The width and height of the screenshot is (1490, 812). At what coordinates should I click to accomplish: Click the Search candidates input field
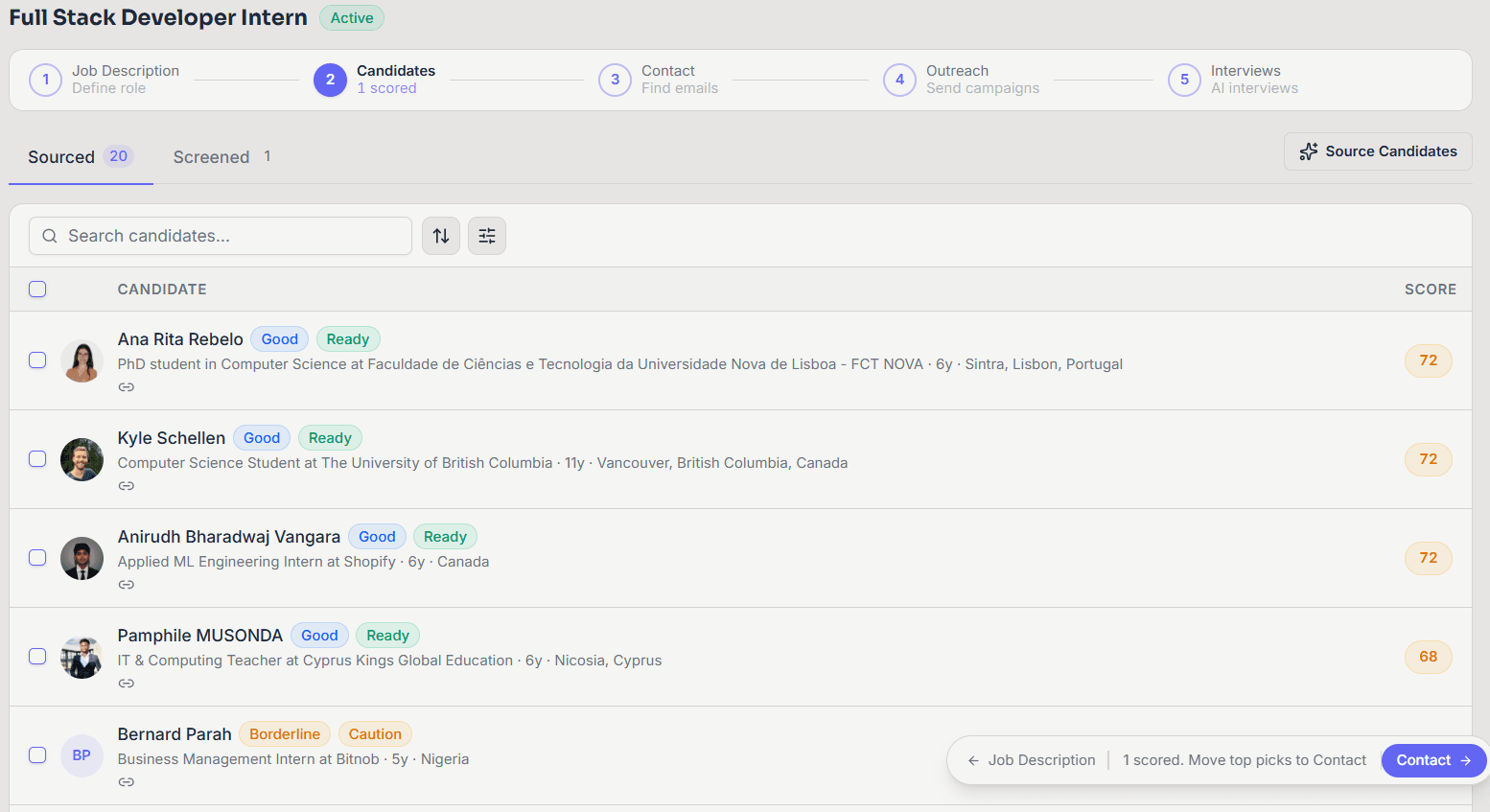[x=221, y=236]
